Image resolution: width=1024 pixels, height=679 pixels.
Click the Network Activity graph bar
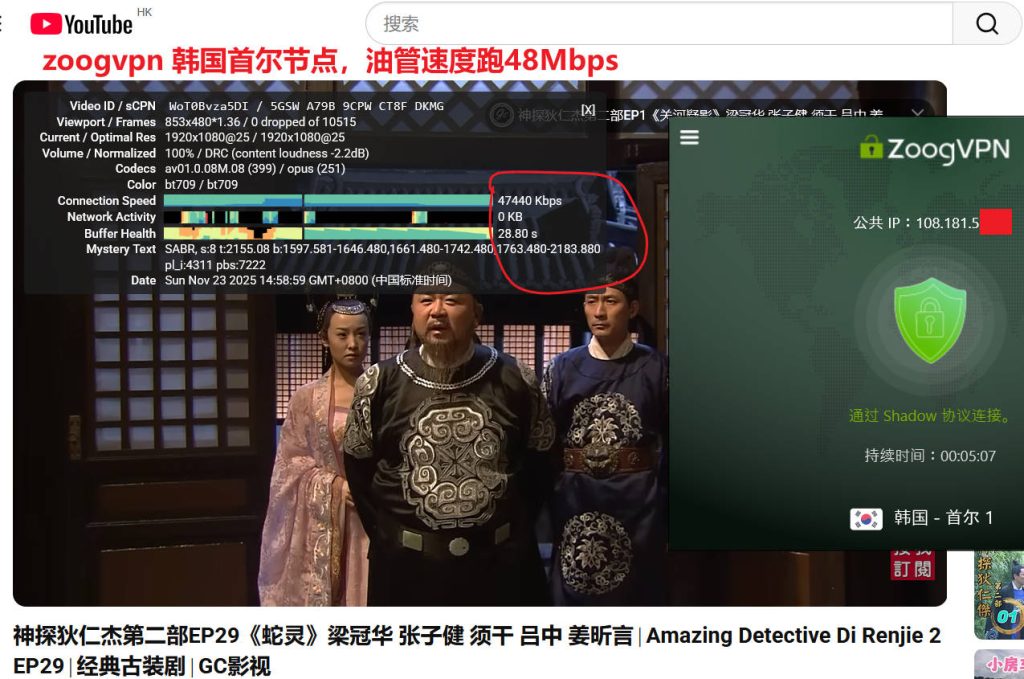click(x=325, y=217)
